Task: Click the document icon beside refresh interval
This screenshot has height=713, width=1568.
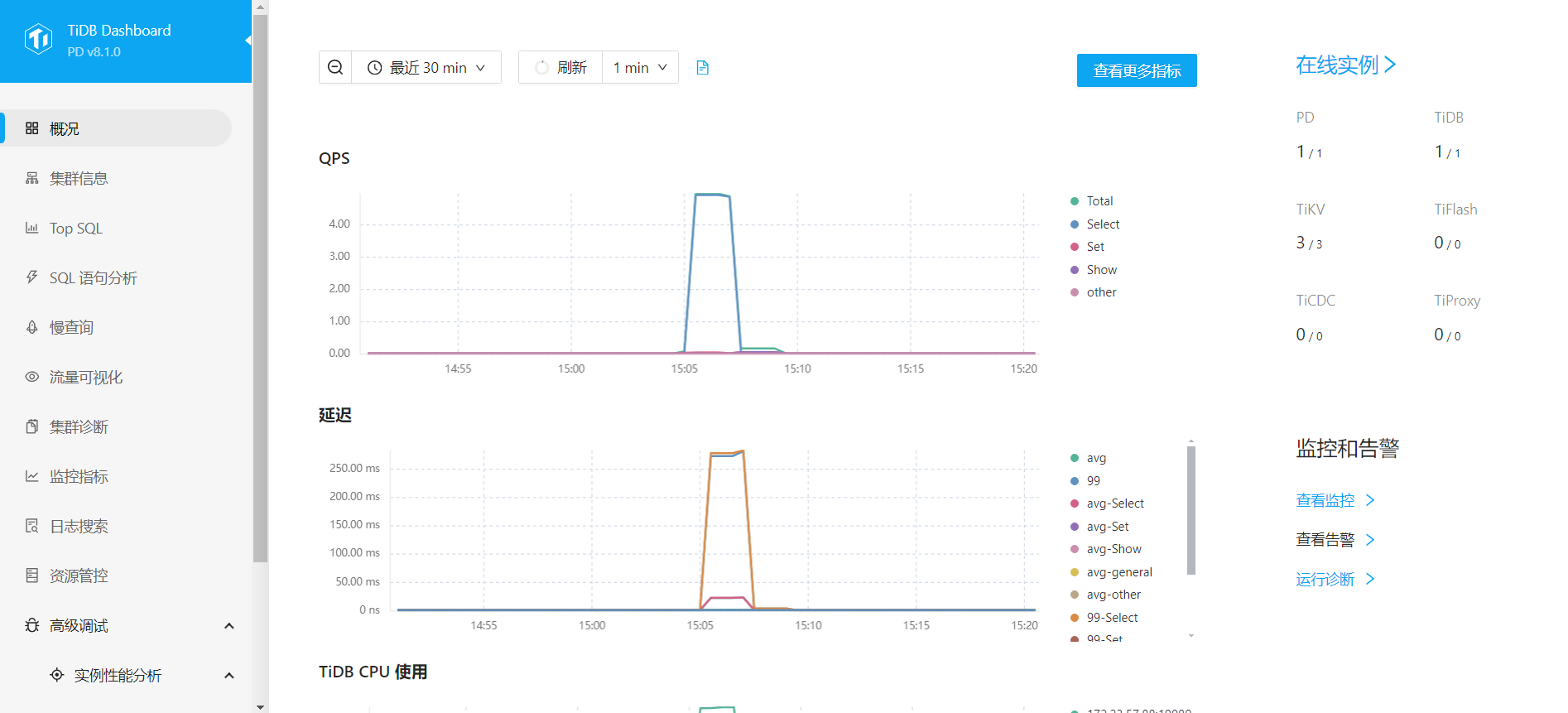Action: pyautogui.click(x=702, y=68)
